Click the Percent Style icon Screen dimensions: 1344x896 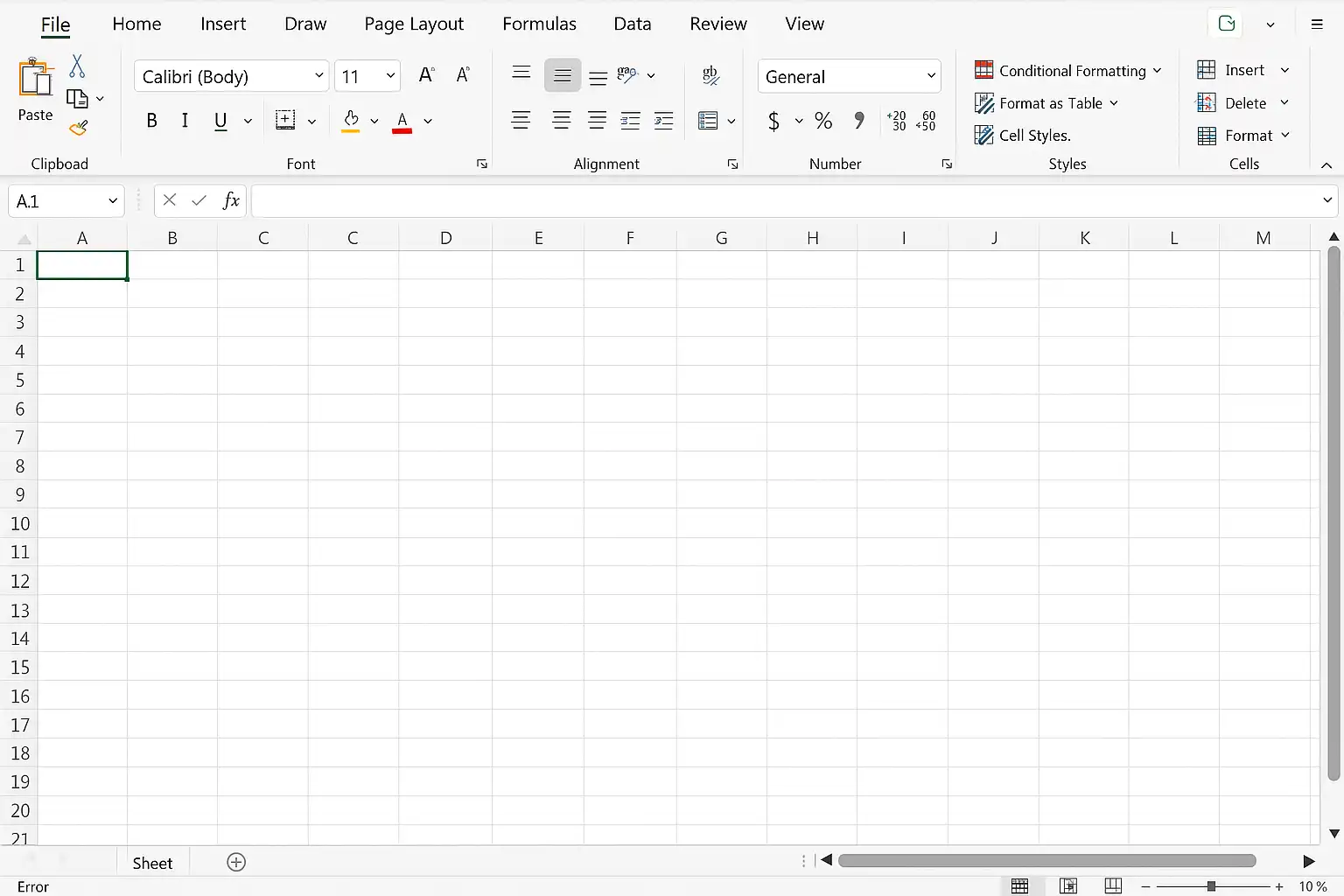[823, 121]
